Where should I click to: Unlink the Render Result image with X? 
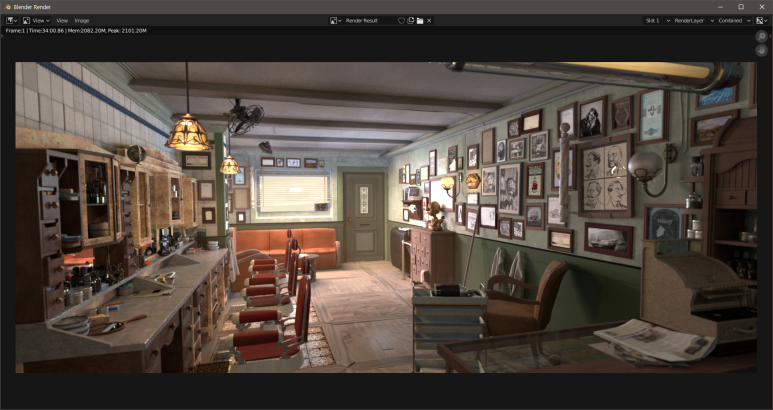click(430, 20)
